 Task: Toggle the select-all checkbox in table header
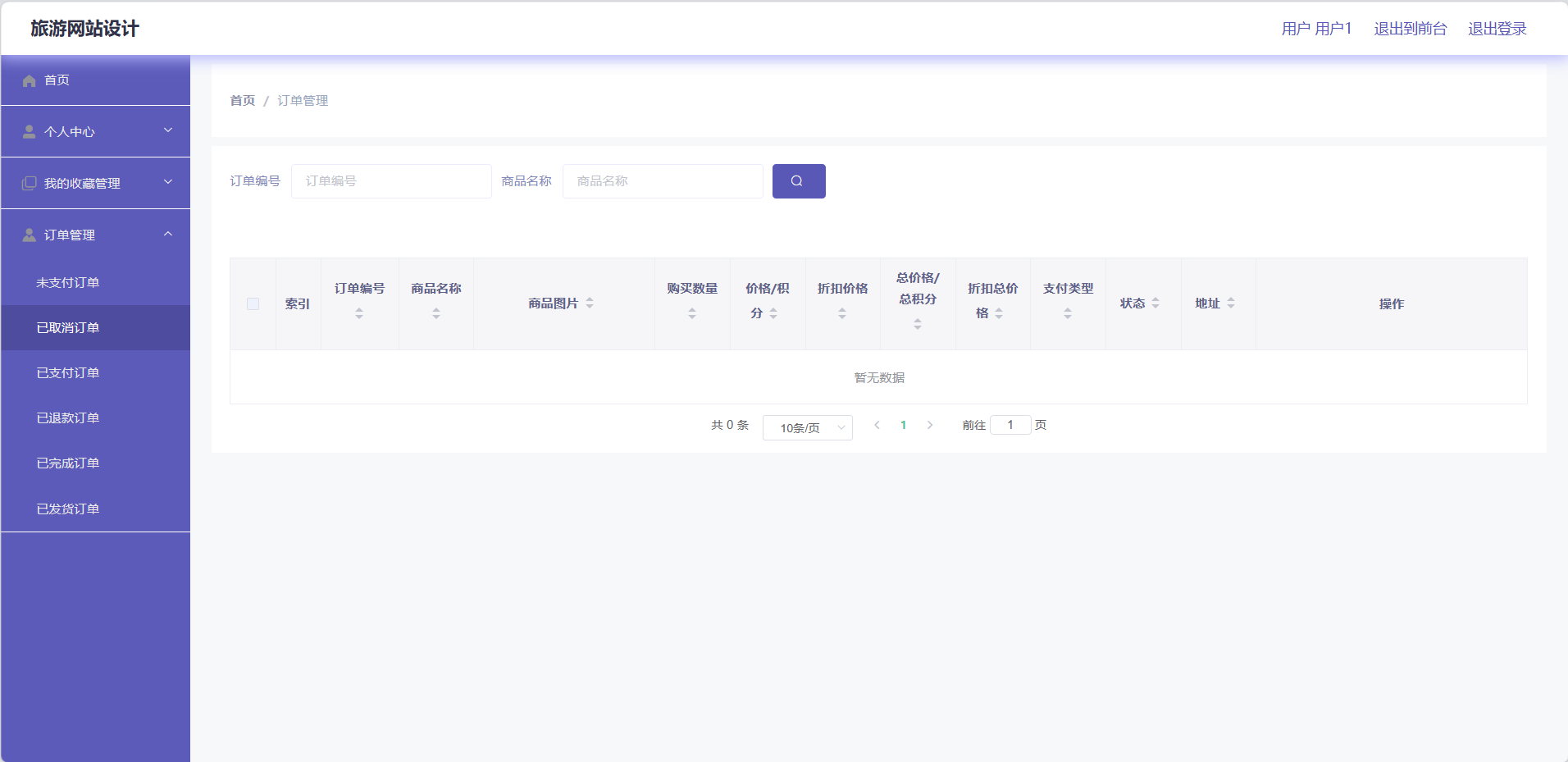tap(253, 304)
